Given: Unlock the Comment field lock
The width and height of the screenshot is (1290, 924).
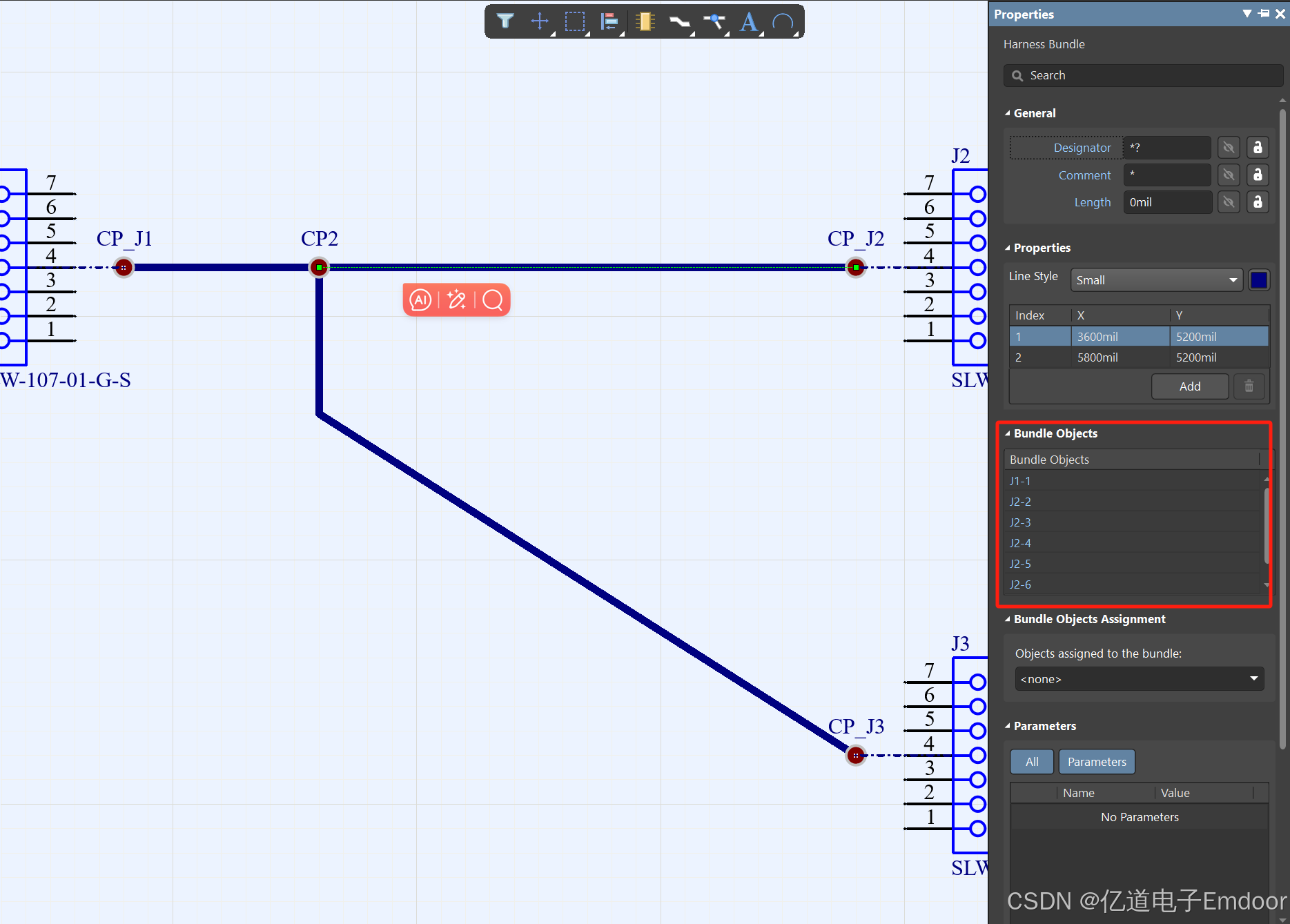Looking at the screenshot, I should [x=1258, y=175].
